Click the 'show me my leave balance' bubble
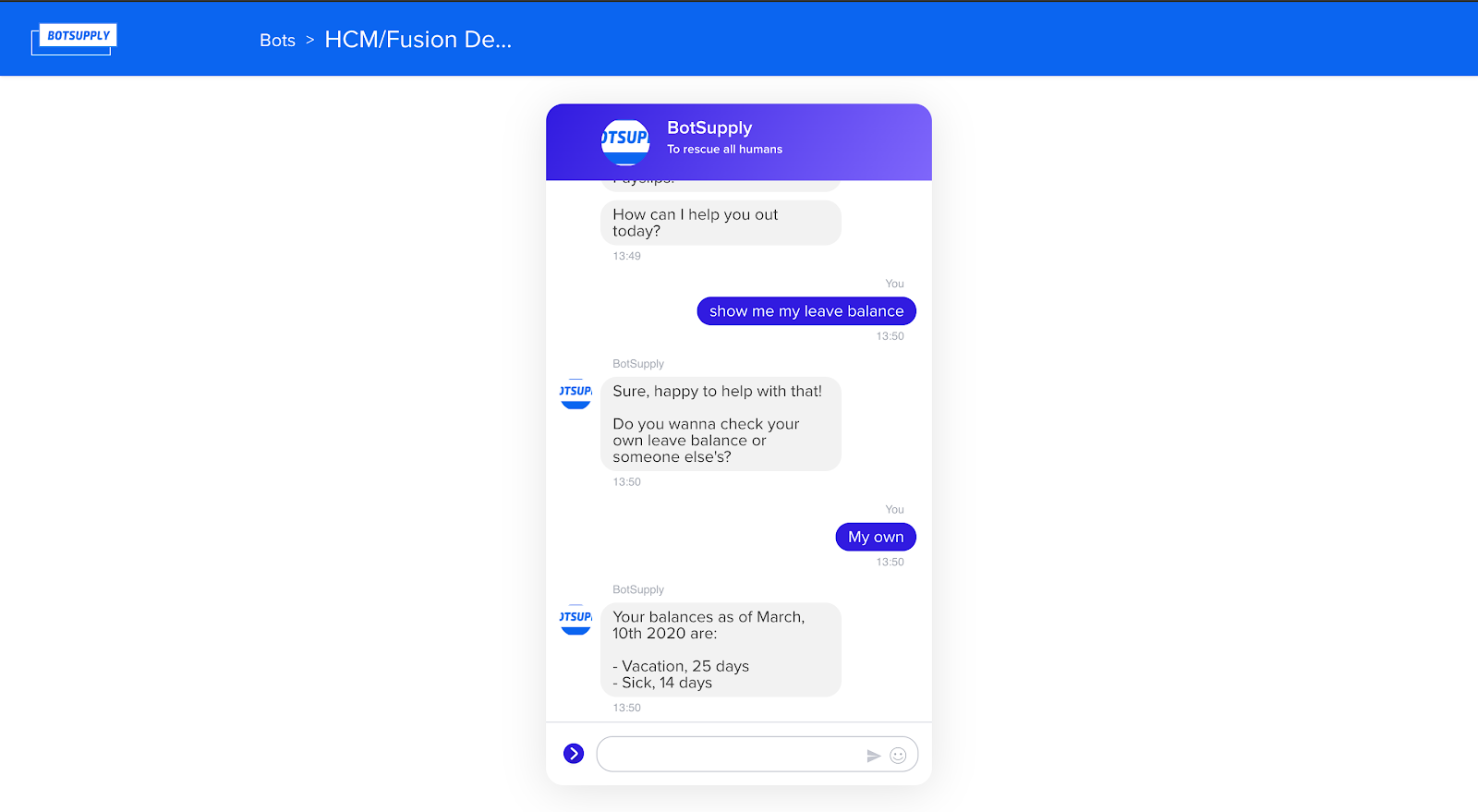The height and width of the screenshot is (812, 1478). [806, 311]
